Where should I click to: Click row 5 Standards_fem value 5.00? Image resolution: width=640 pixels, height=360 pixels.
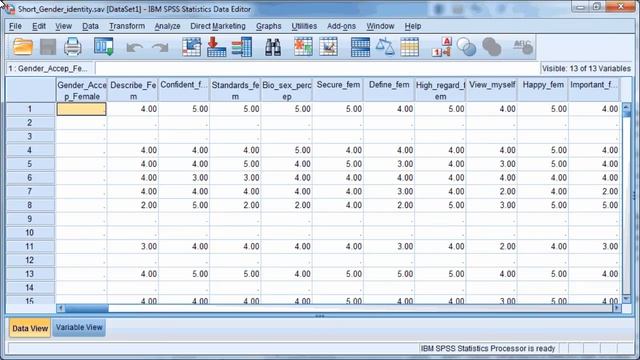click(236, 164)
